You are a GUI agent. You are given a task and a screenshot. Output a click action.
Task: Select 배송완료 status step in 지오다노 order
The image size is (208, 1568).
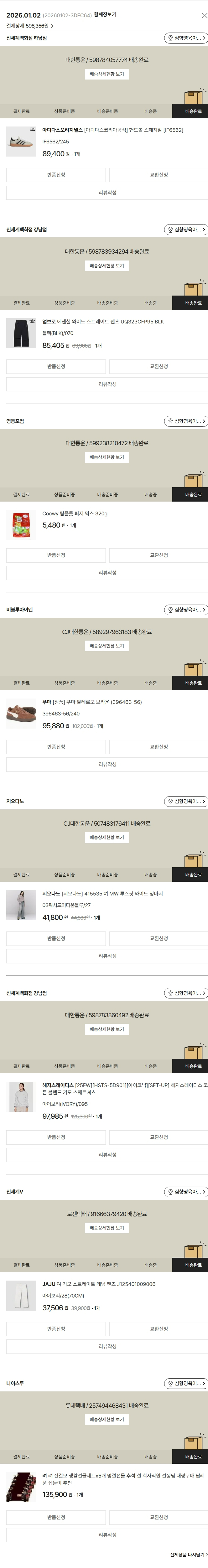(x=193, y=875)
